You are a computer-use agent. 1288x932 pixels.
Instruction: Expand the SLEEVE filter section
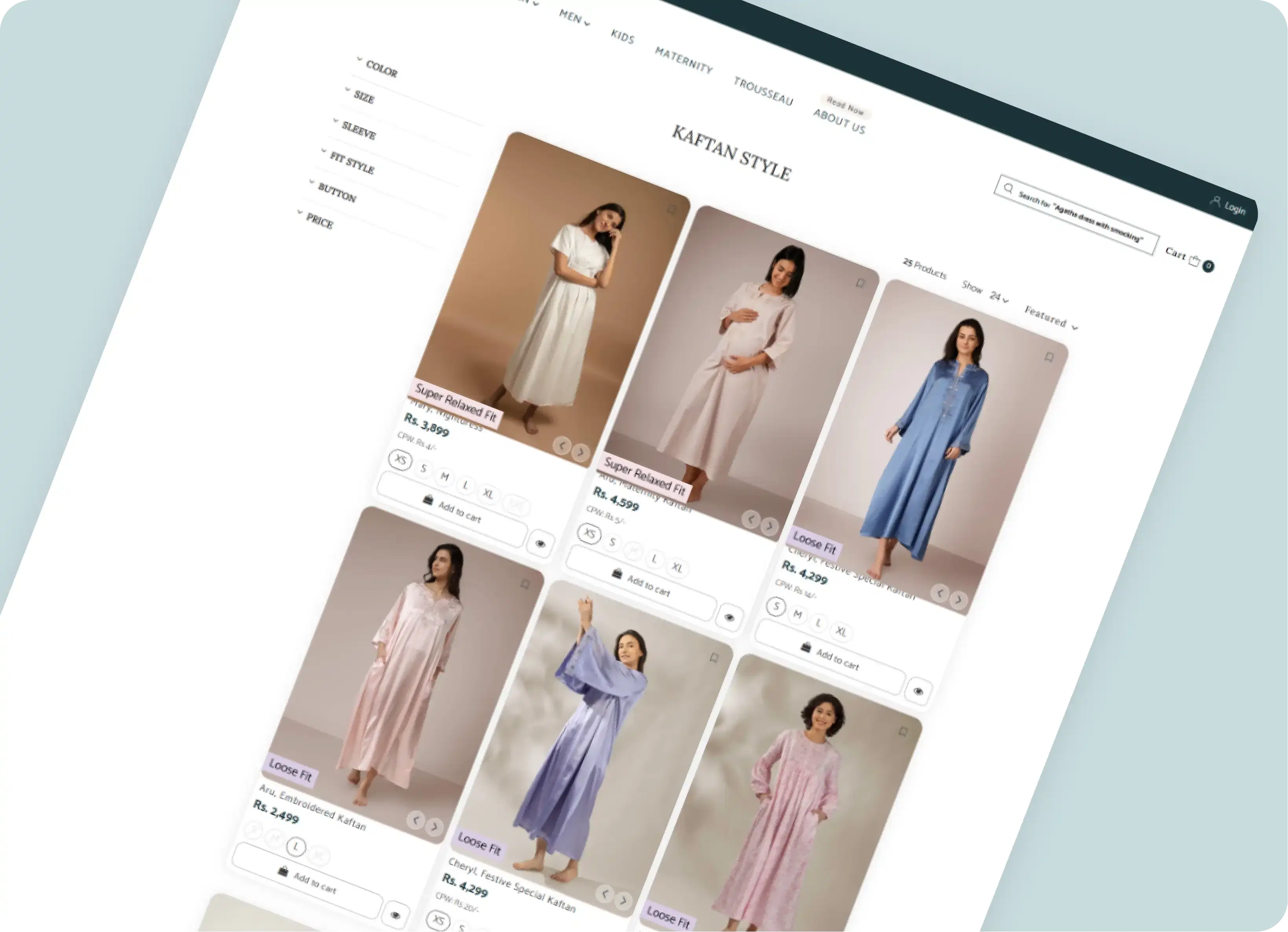coord(358,131)
